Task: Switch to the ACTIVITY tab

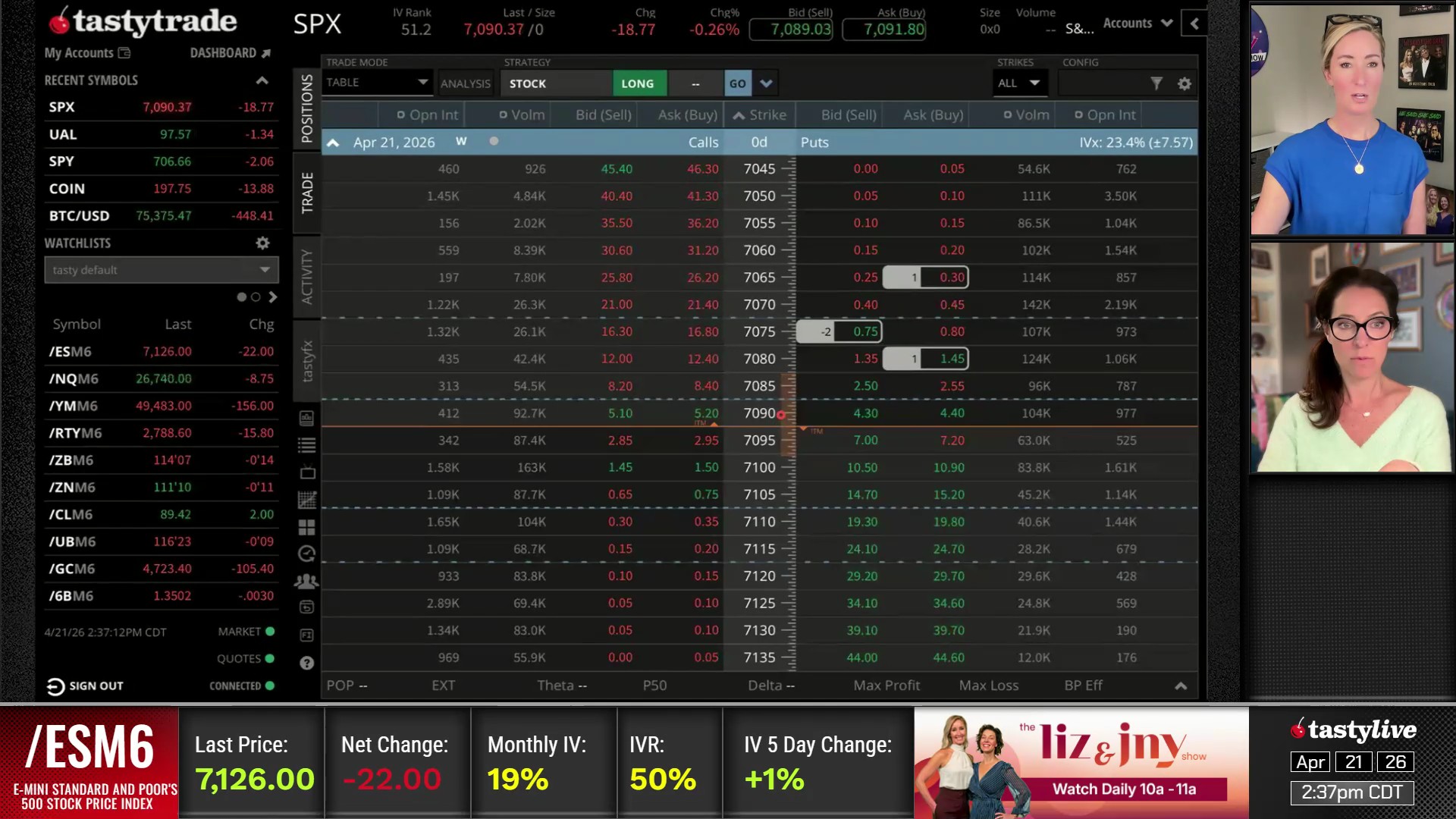Action: click(307, 276)
